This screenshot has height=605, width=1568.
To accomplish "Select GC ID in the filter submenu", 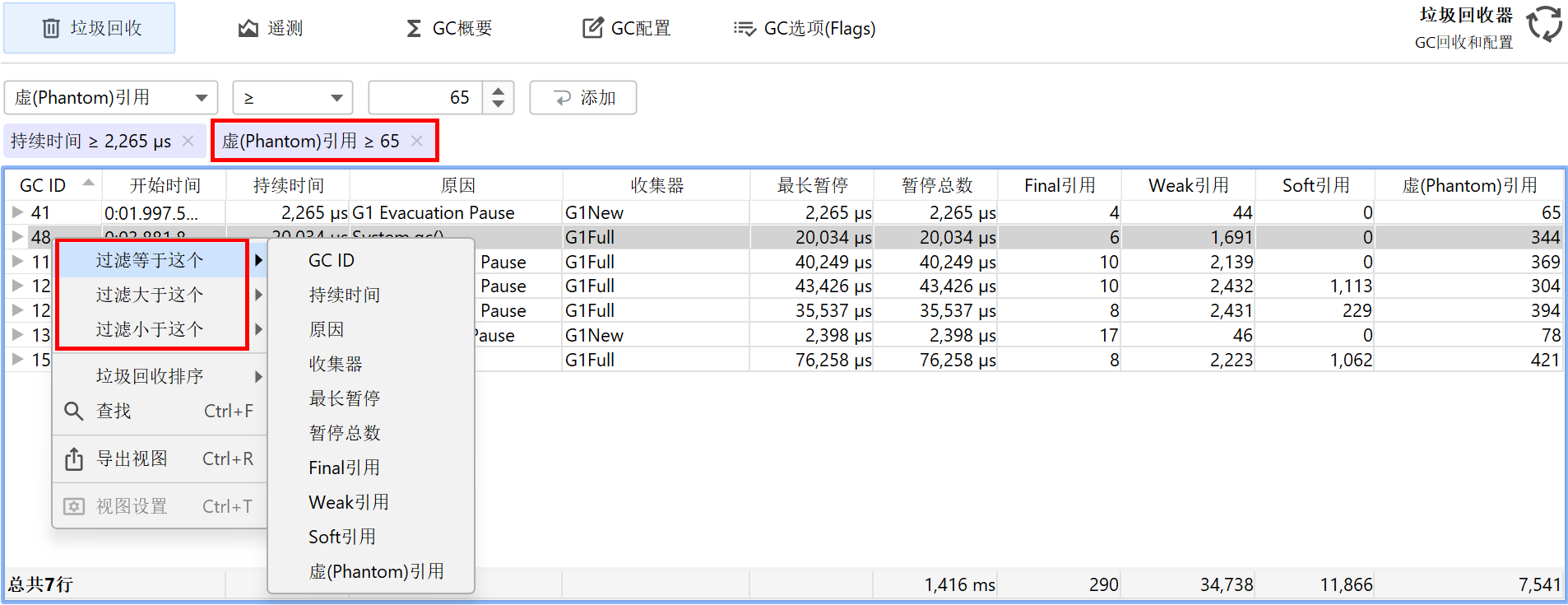I will click(371, 260).
